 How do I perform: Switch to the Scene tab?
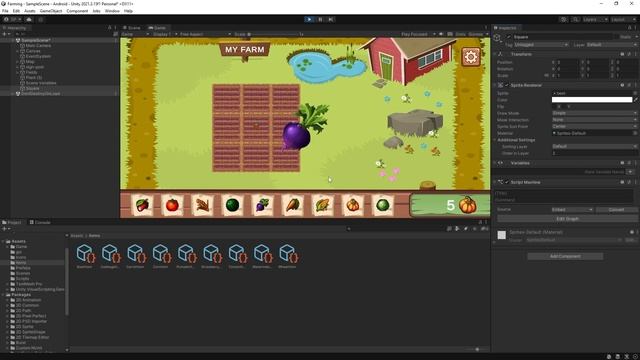click(131, 28)
